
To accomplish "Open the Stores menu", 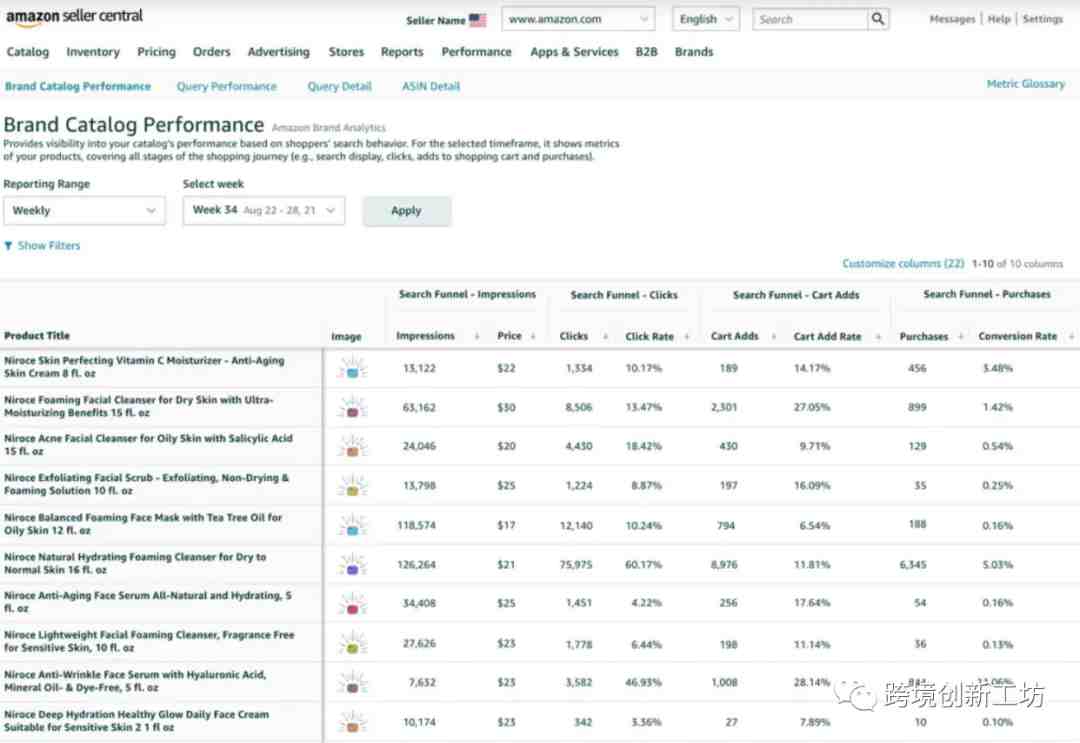I will click(x=346, y=52).
